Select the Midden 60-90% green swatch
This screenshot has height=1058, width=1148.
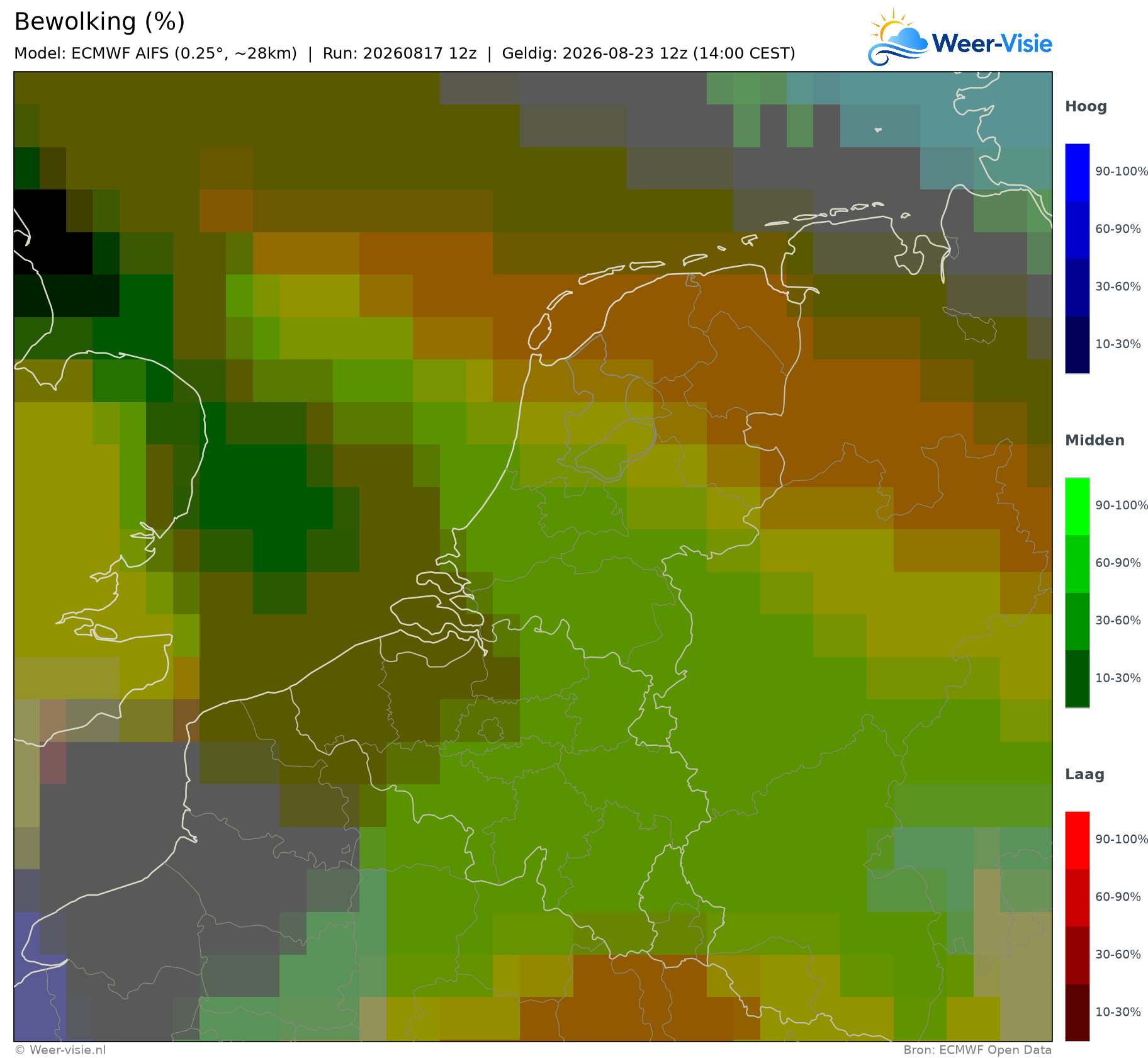[x=1077, y=563]
